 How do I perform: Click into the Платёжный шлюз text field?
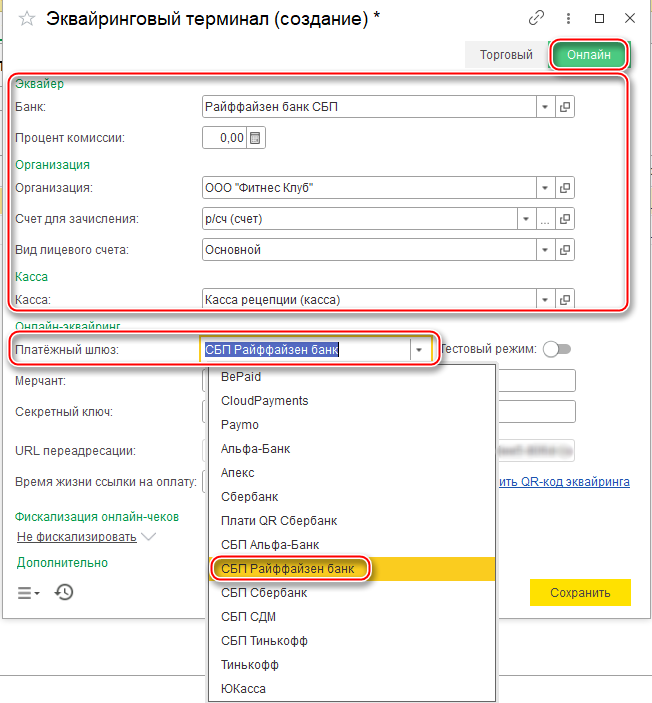coord(305,350)
